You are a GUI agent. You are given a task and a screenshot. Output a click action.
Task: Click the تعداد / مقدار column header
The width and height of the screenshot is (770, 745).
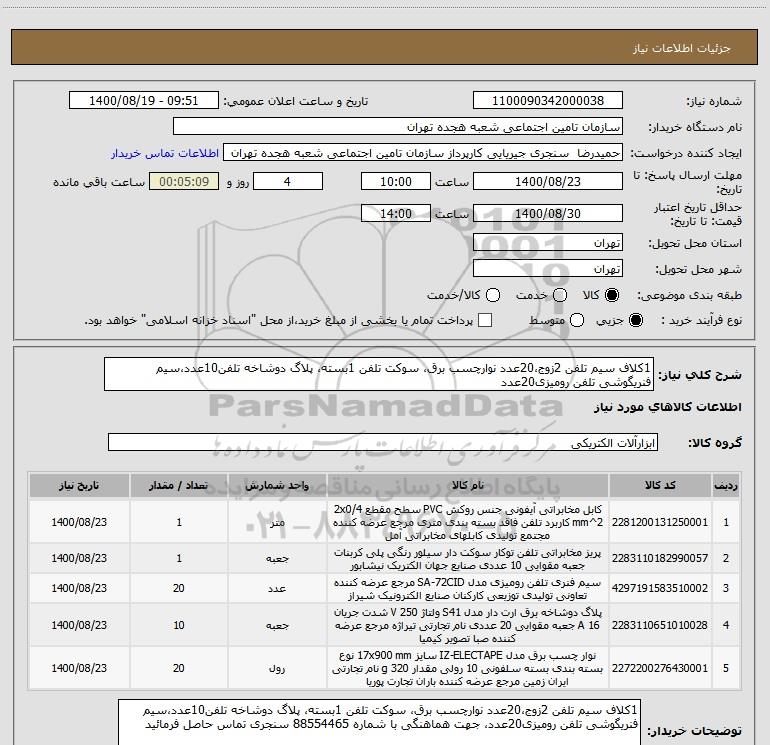tap(179, 486)
